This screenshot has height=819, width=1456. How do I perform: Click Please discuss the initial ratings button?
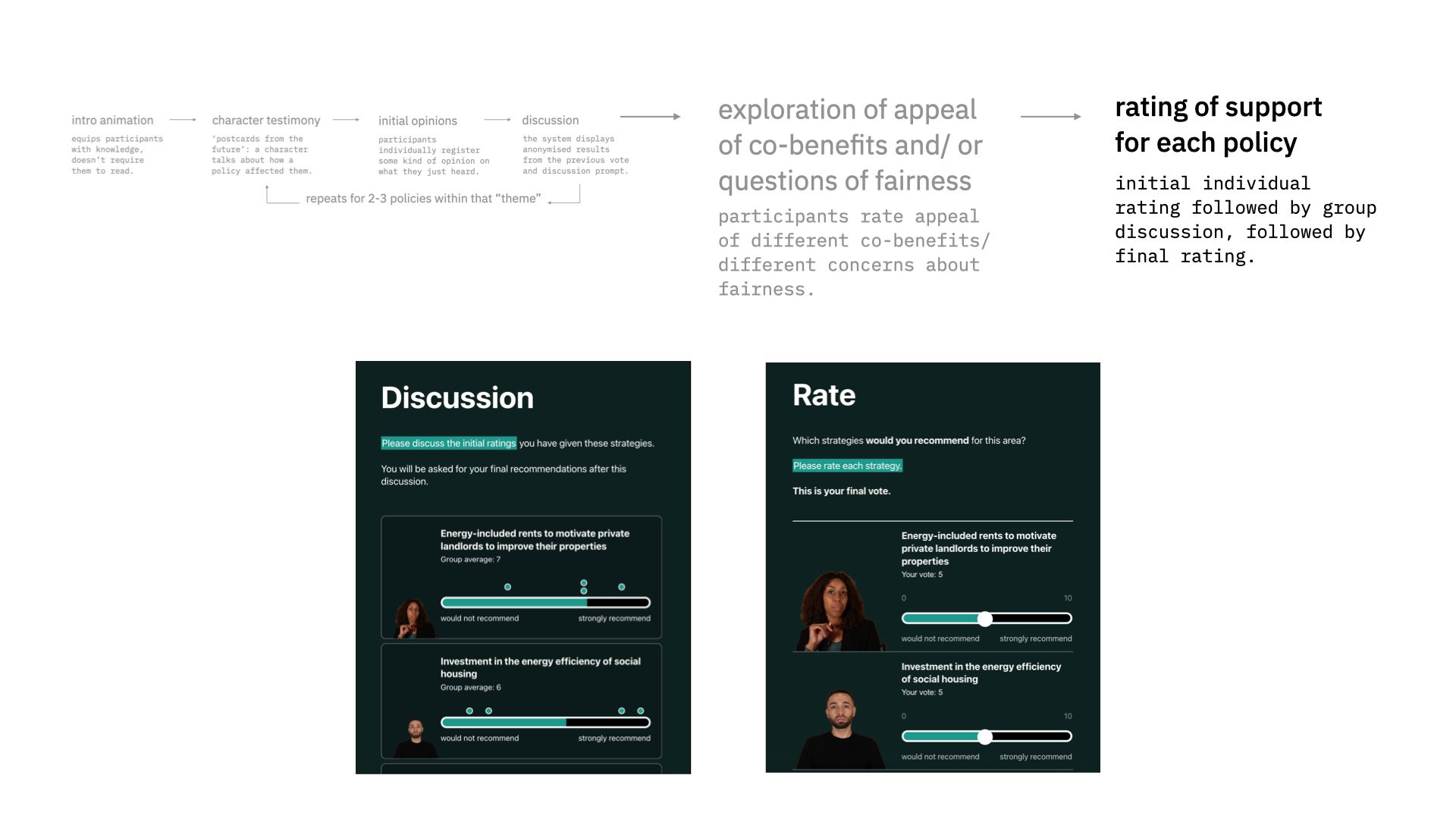point(449,442)
